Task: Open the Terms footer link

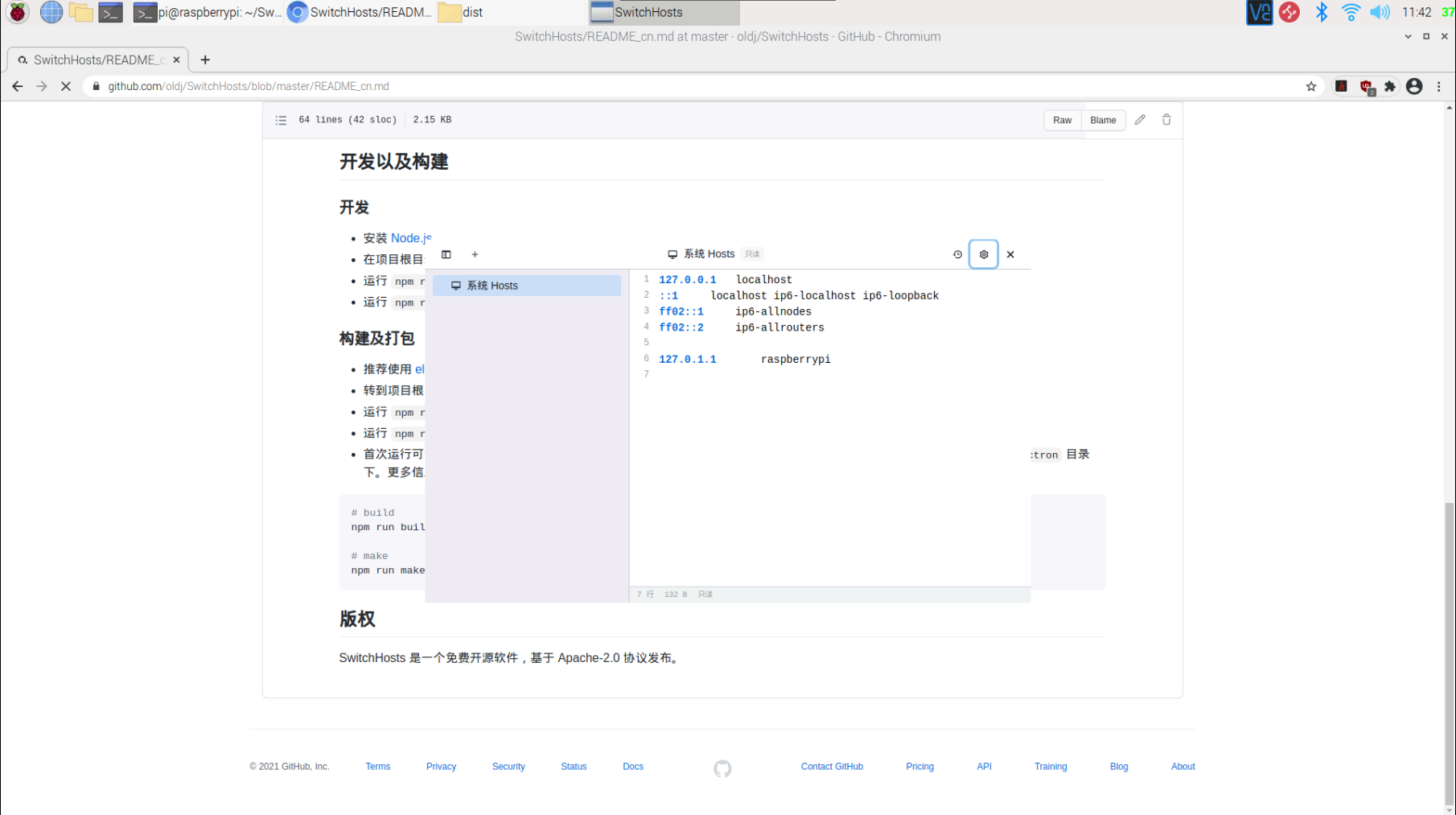Action: 377,767
